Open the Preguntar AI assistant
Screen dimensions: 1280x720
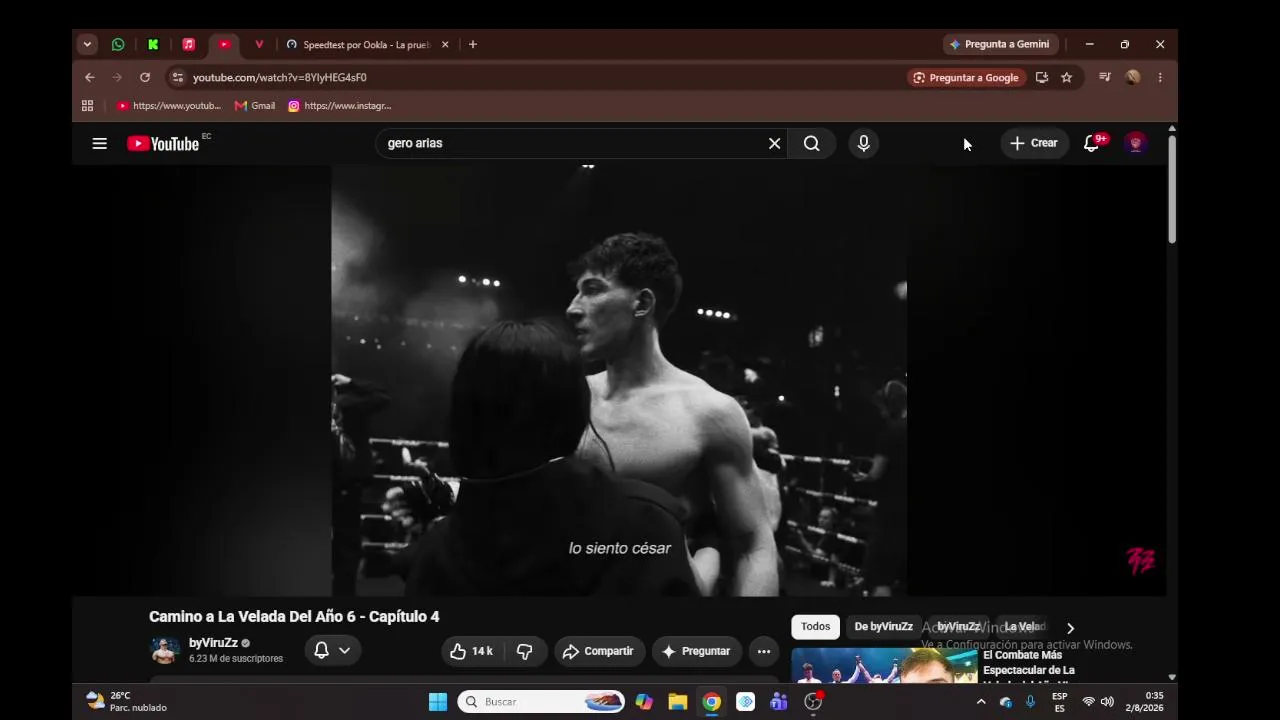pos(696,651)
